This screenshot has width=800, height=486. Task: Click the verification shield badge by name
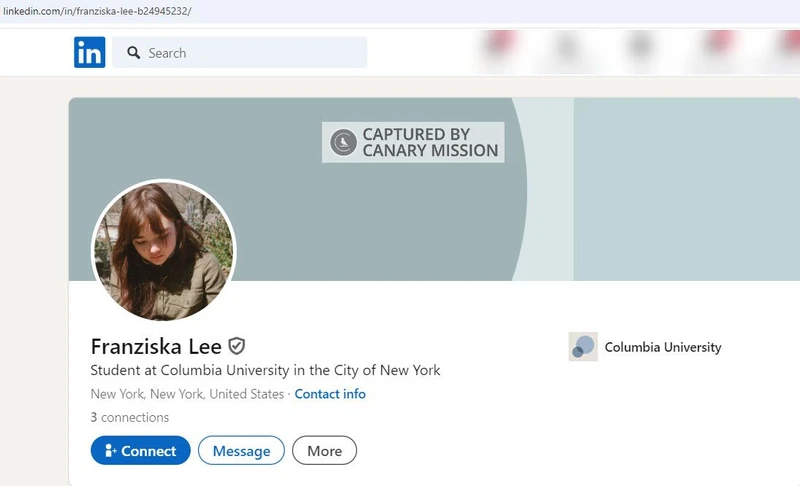pos(236,346)
